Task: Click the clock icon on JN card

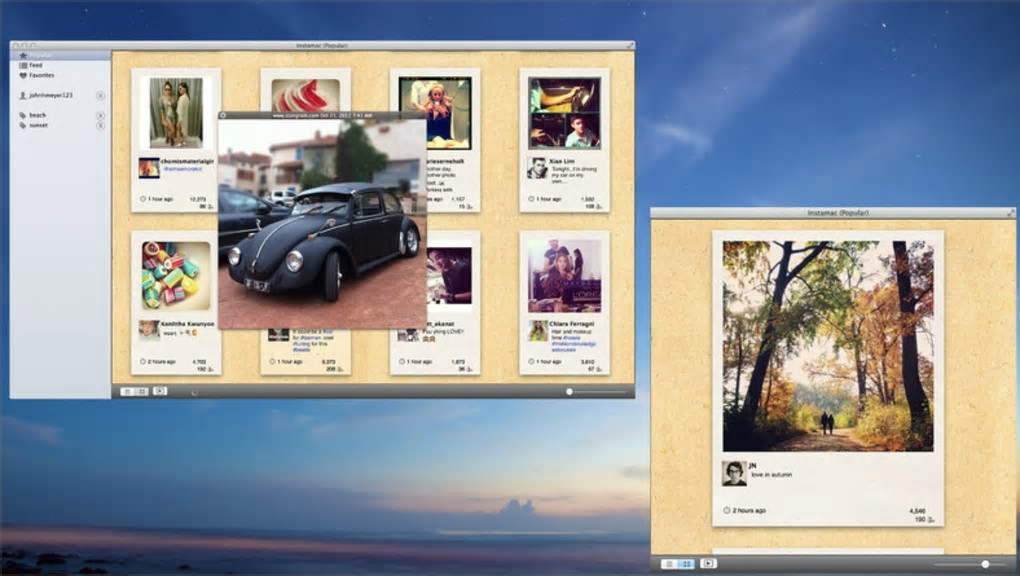Action: click(727, 510)
